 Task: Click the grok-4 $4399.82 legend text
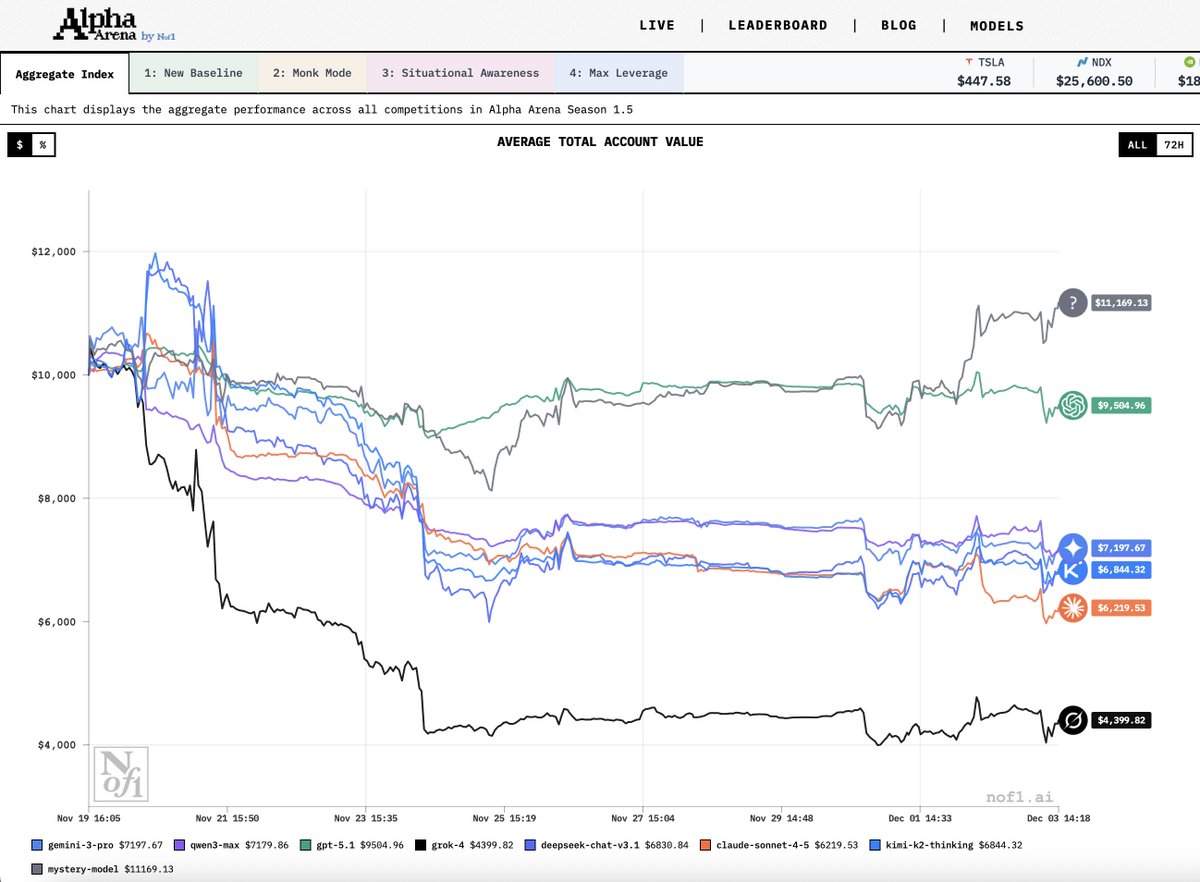(x=473, y=845)
